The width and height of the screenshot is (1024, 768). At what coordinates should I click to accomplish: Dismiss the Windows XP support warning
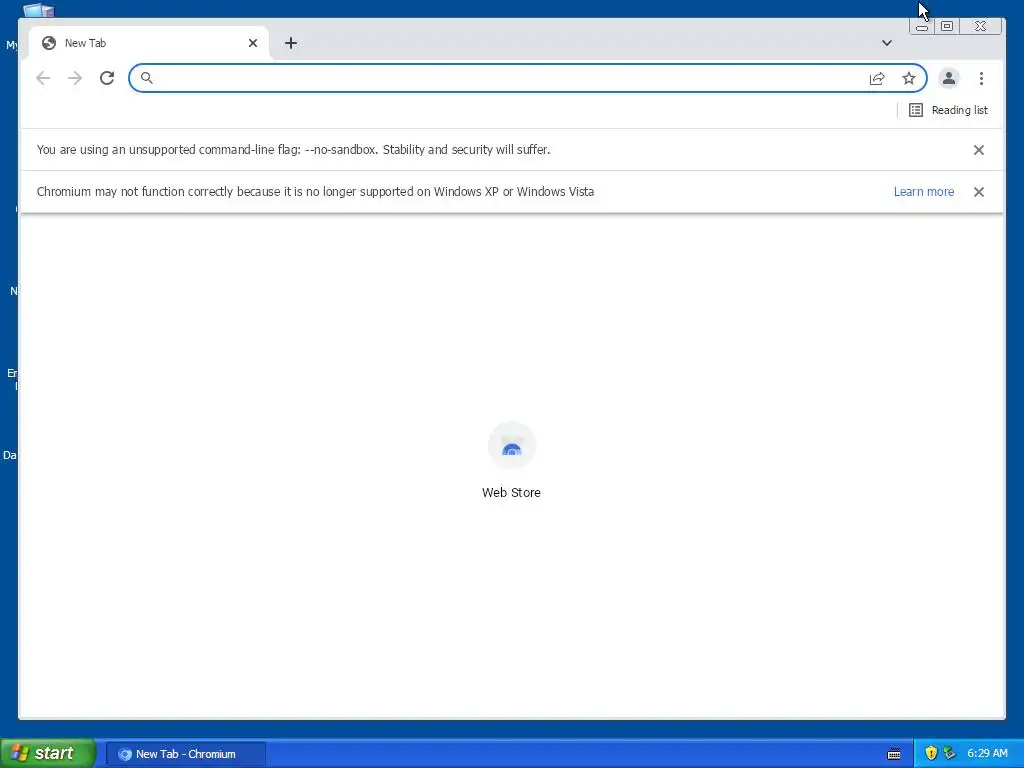click(978, 192)
